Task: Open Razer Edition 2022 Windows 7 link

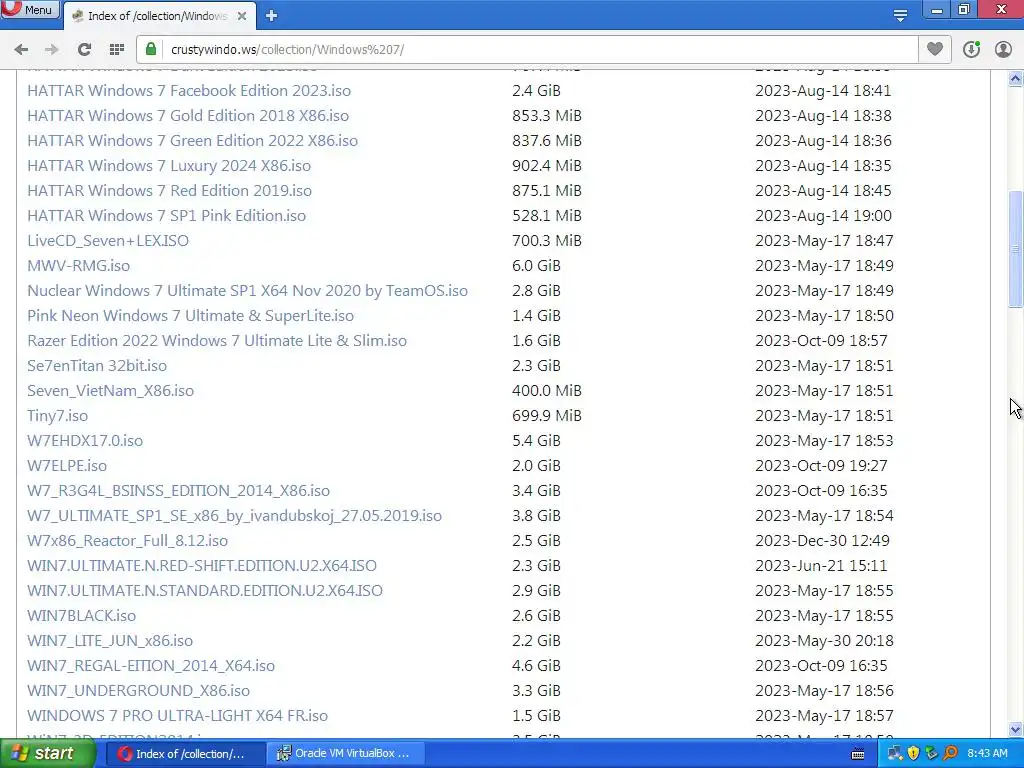Action: click(217, 341)
